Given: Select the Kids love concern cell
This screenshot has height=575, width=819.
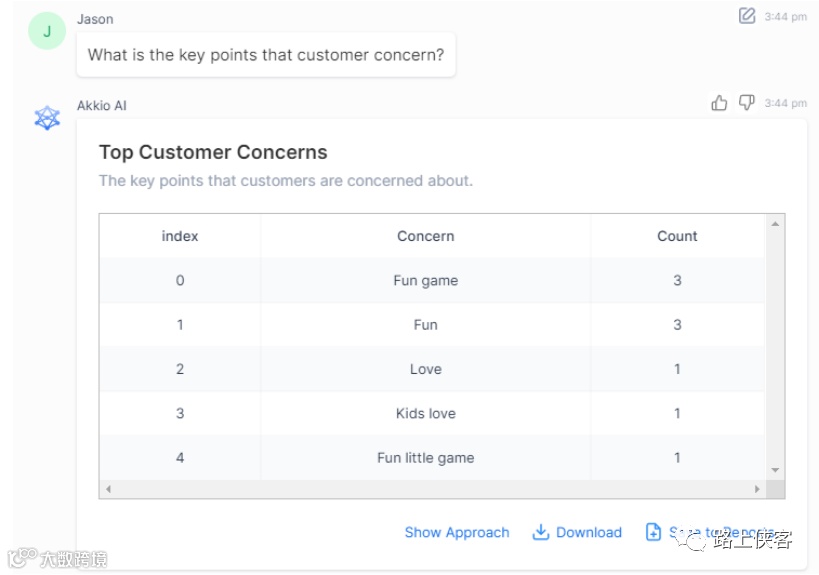Looking at the screenshot, I should (425, 413).
